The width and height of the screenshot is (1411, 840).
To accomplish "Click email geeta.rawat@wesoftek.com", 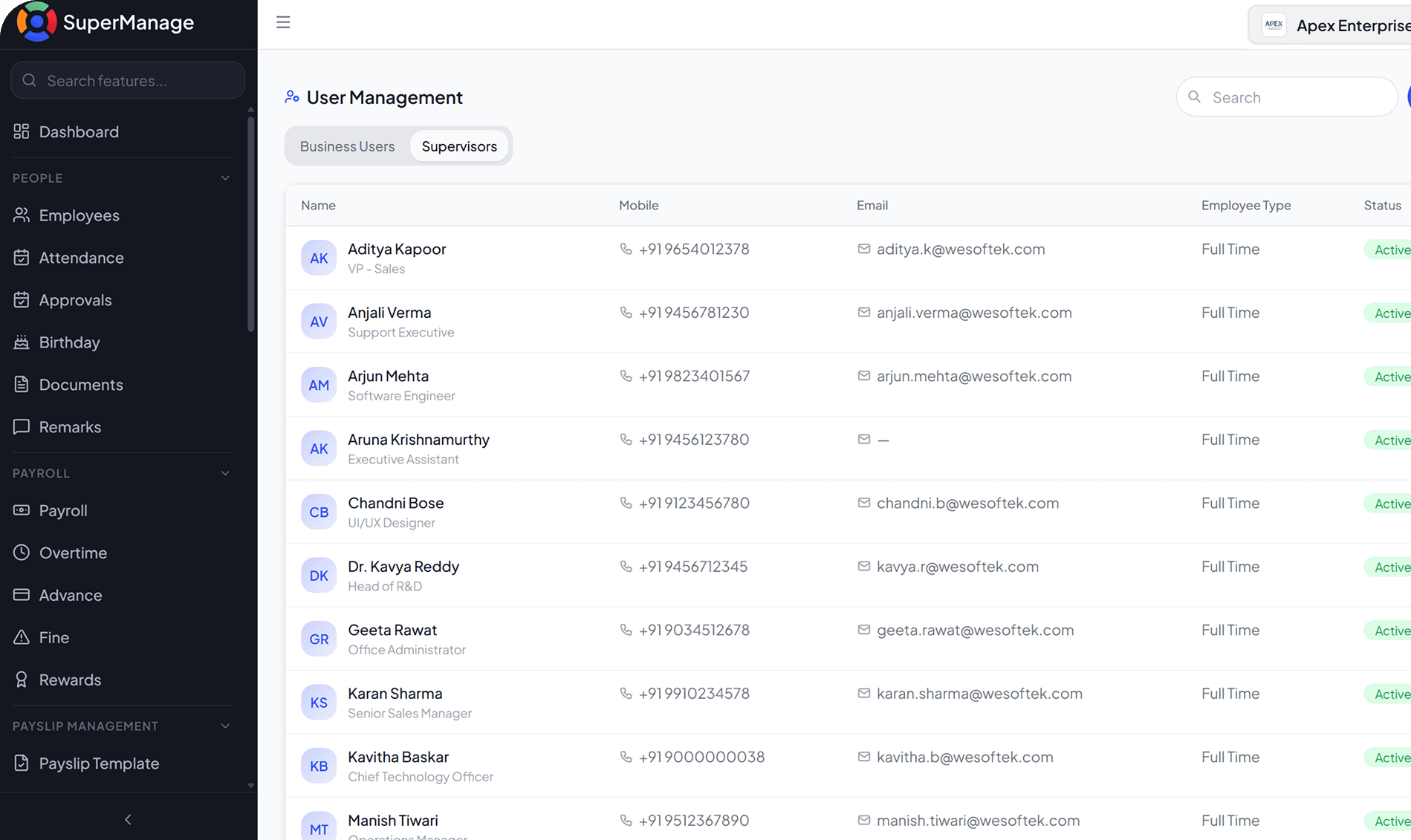I will pos(975,630).
